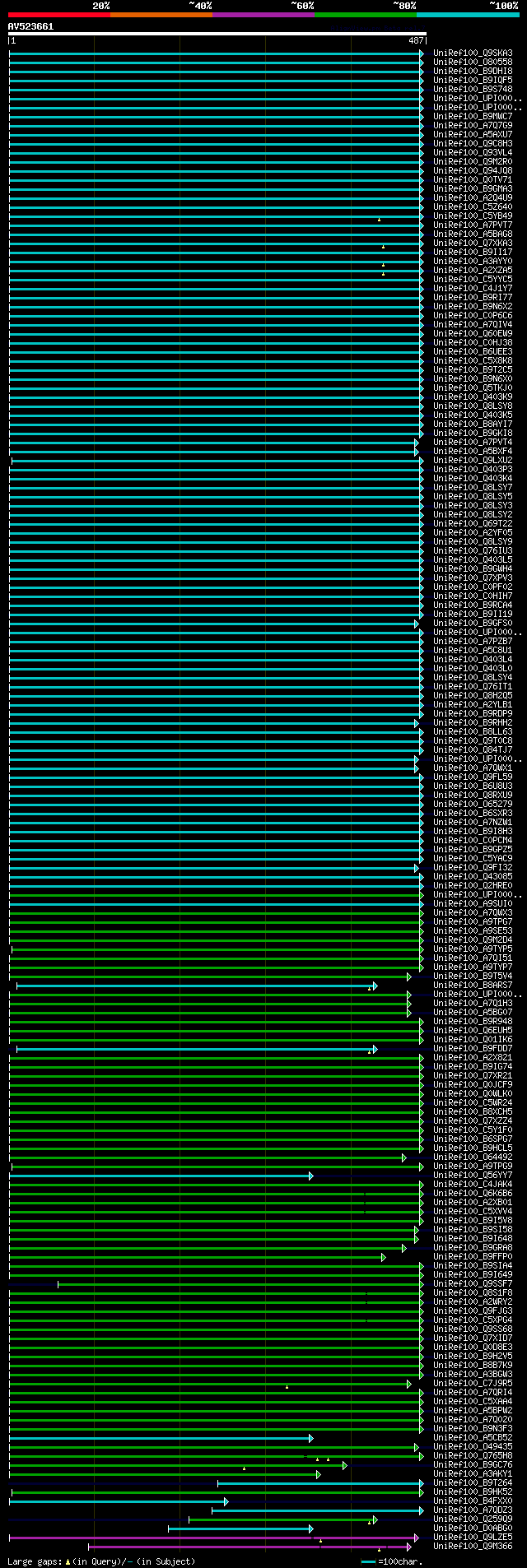Click label UniRef100_Q8LSY8
Image resolution: width=527 pixels, height=1568 pixels.
coord(473,406)
